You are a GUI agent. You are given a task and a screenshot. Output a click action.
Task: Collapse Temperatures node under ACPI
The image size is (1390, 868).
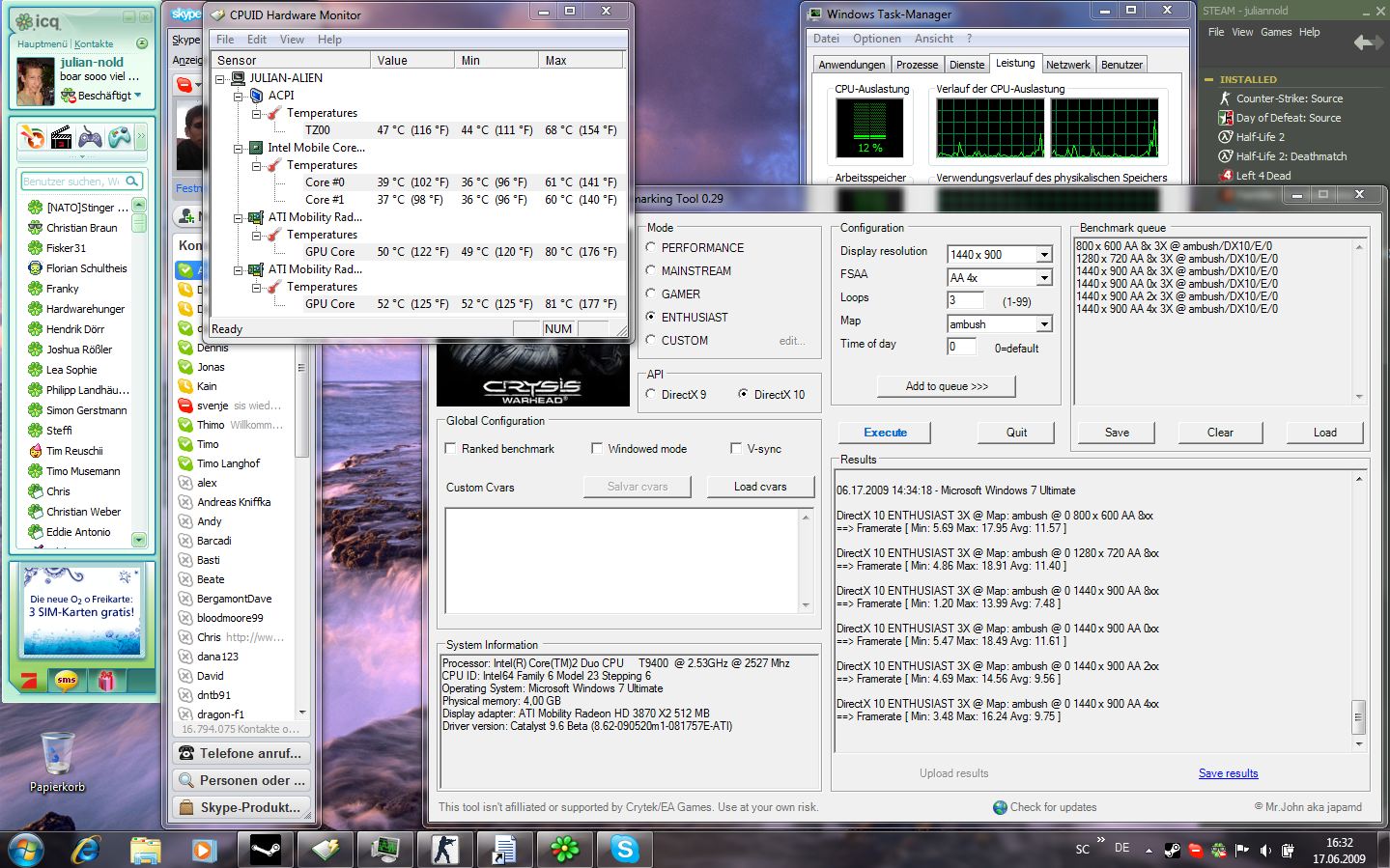click(x=257, y=113)
